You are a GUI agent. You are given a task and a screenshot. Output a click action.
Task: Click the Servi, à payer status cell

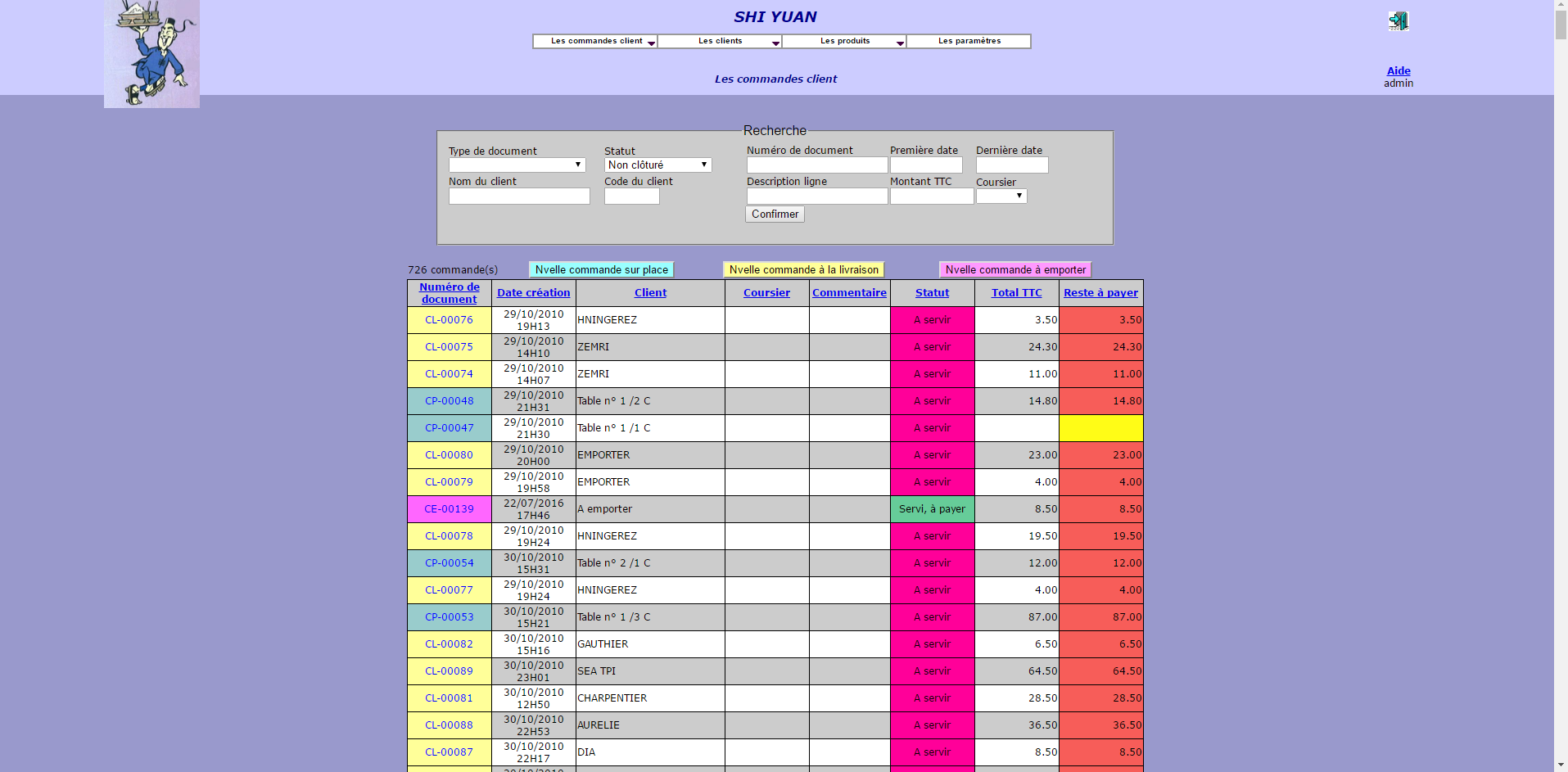click(x=932, y=509)
